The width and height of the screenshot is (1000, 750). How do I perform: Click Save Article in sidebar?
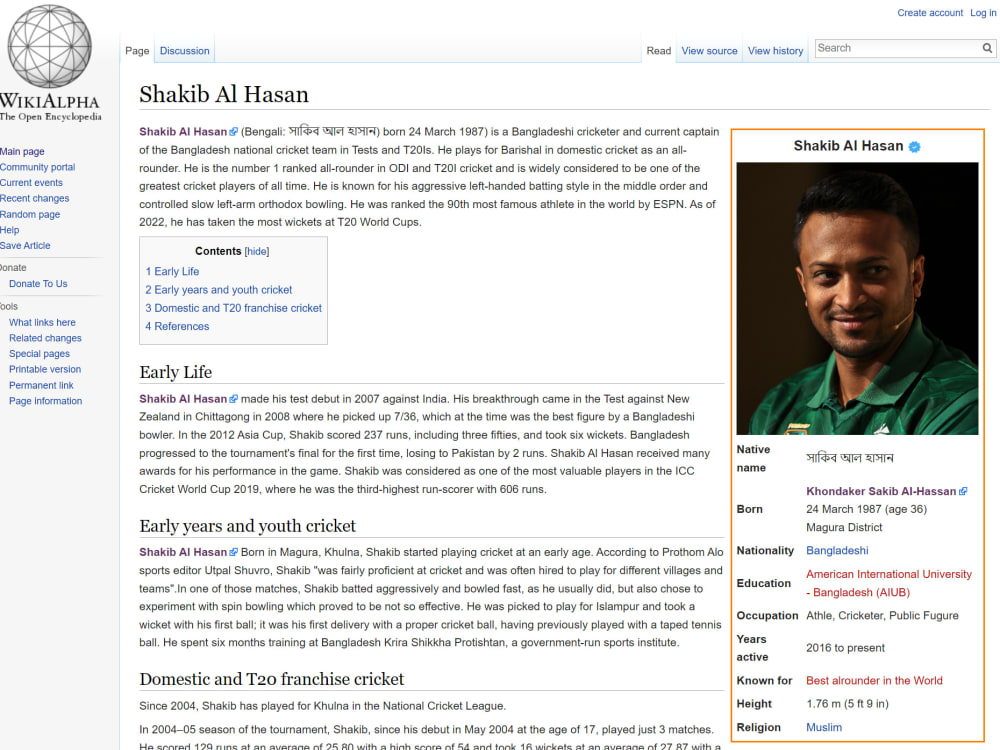[x=25, y=246]
